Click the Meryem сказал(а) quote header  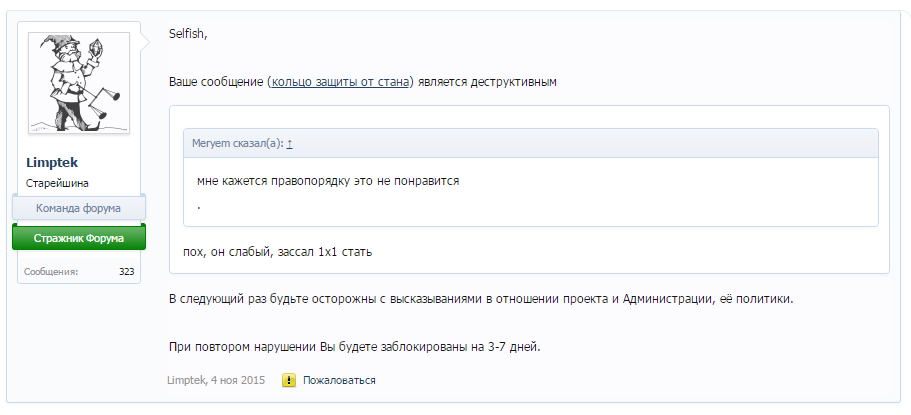click(237, 143)
